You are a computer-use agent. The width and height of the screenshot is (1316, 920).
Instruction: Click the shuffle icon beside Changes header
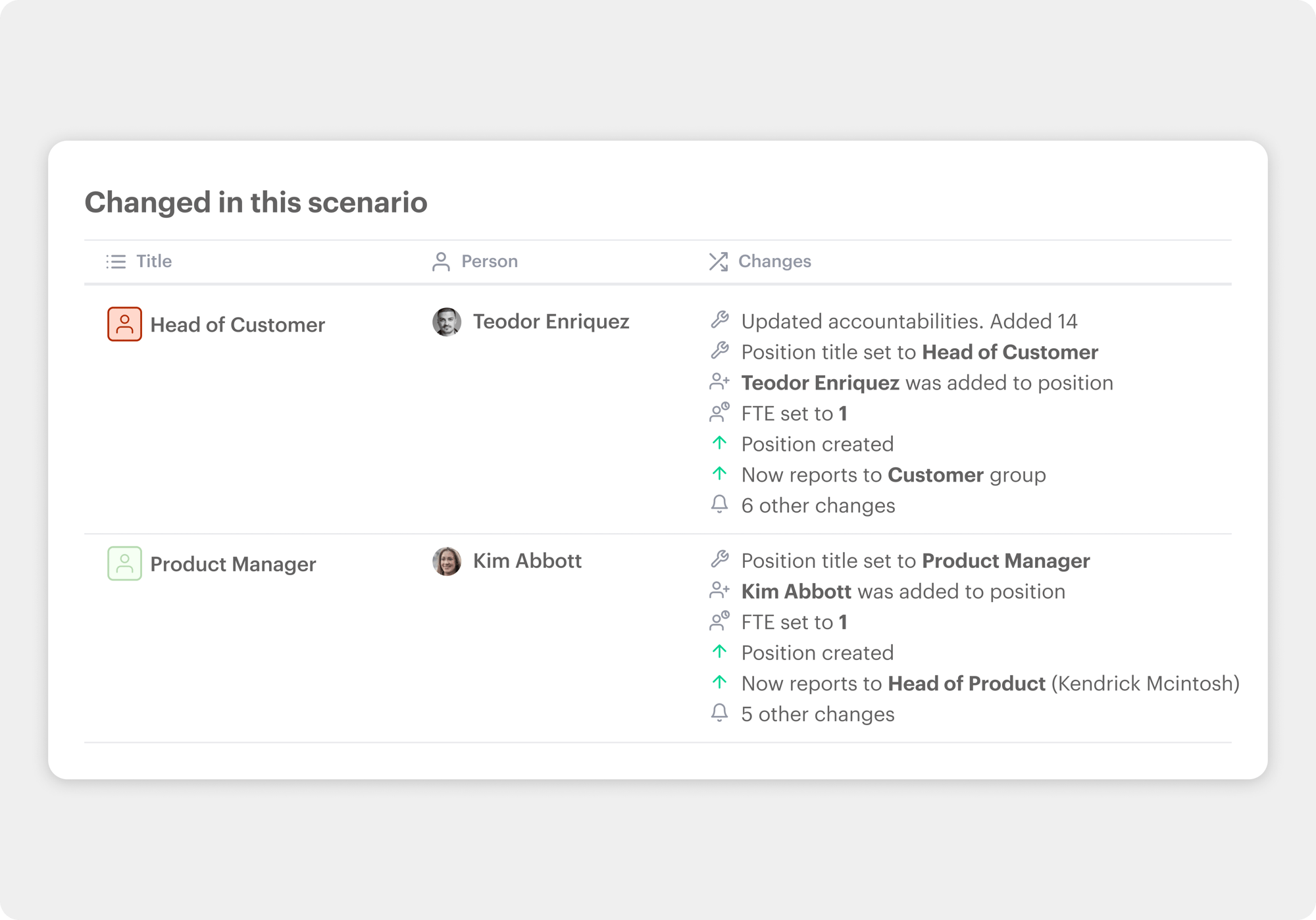tap(719, 261)
